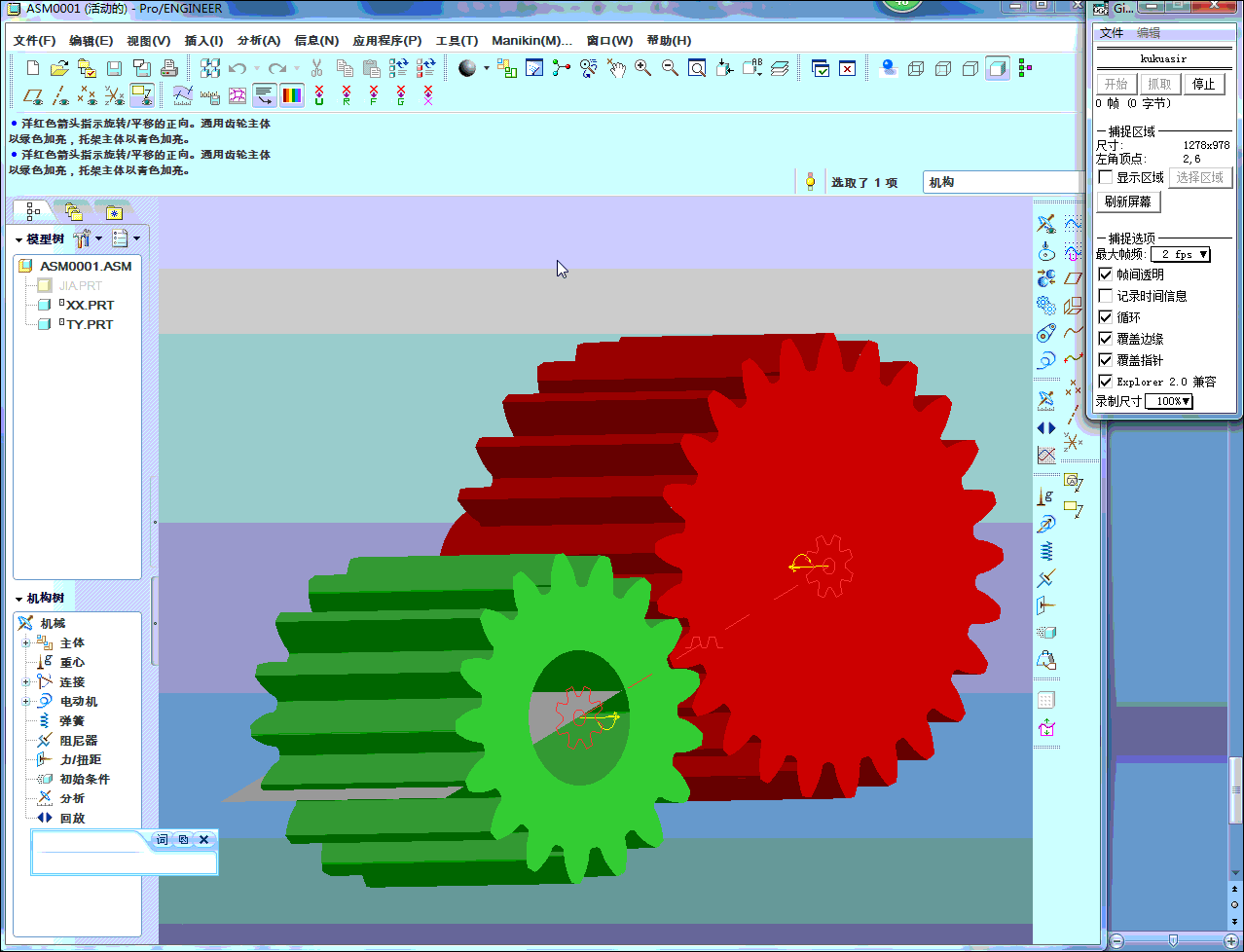This screenshot has width=1244, height=952.
Task: Uncheck the 覆盖指针 checkbox
Action: [x=1106, y=360]
